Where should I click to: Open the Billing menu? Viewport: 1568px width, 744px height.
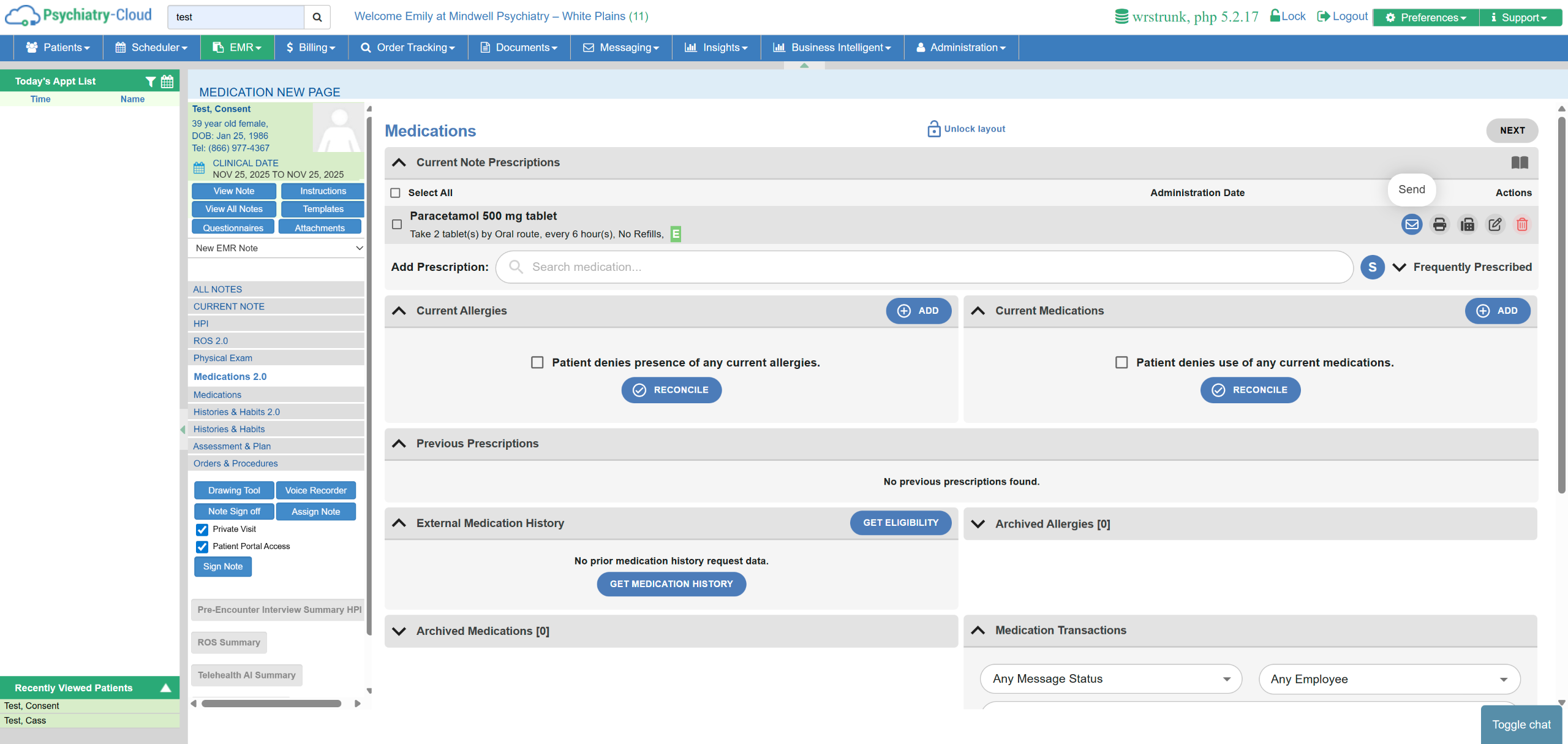tap(311, 48)
